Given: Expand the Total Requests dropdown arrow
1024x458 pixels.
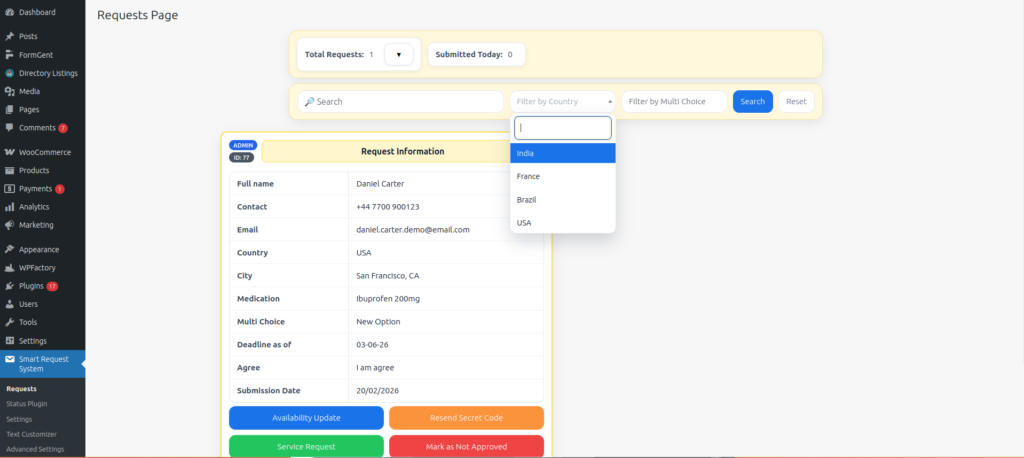Looking at the screenshot, I should 398,55.
